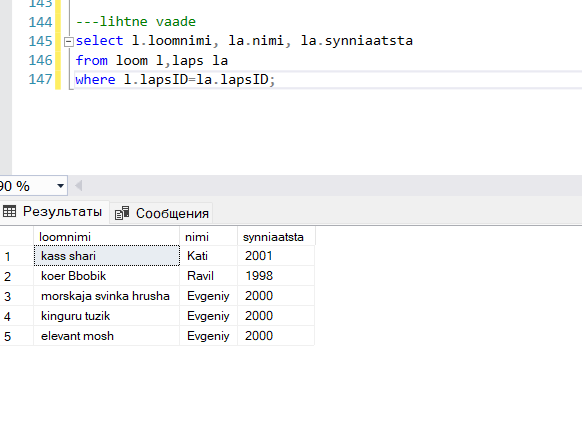Click the messages tab icon
The image size is (582, 442).
(x=122, y=213)
